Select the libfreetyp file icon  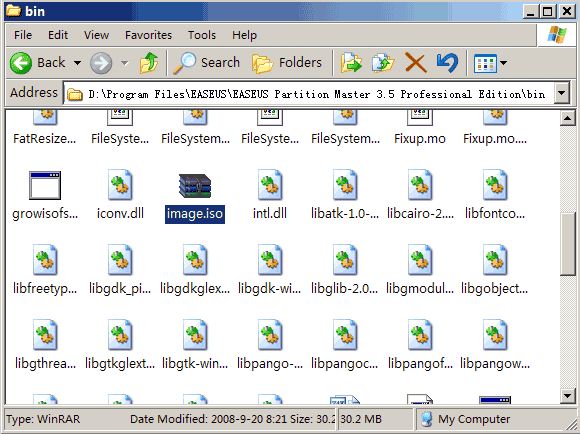[x=45, y=260]
